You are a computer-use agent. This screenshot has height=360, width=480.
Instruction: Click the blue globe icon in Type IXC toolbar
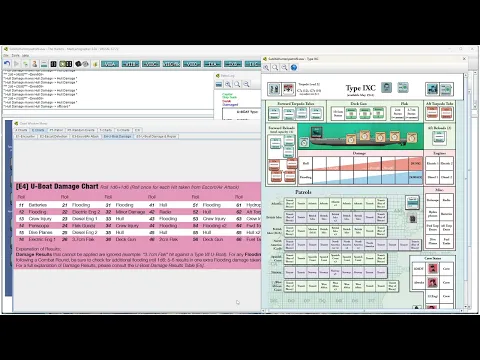(294, 68)
